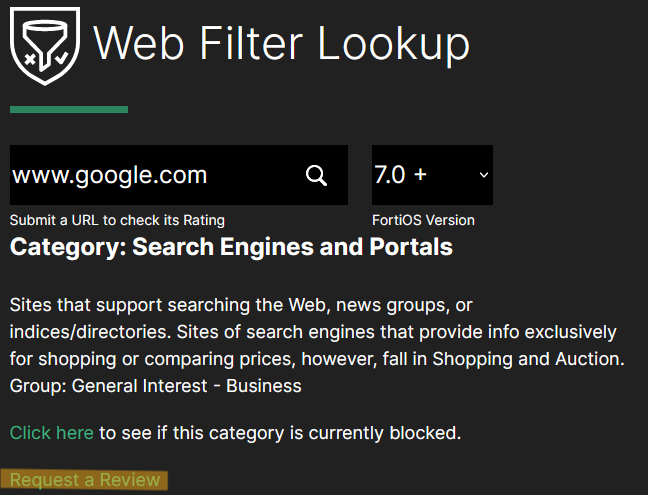Click the General Interest - Business text
The width and height of the screenshot is (648, 495).
(x=194, y=385)
